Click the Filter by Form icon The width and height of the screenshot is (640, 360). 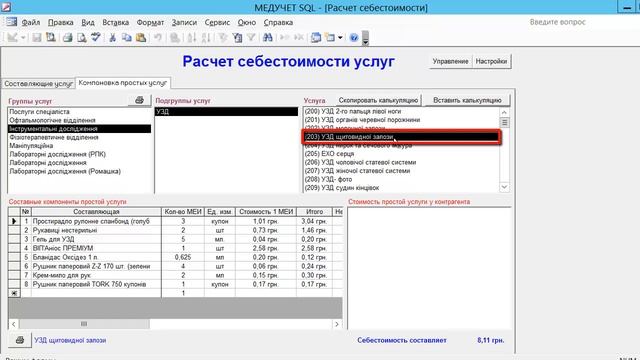pyautogui.click(x=237, y=38)
